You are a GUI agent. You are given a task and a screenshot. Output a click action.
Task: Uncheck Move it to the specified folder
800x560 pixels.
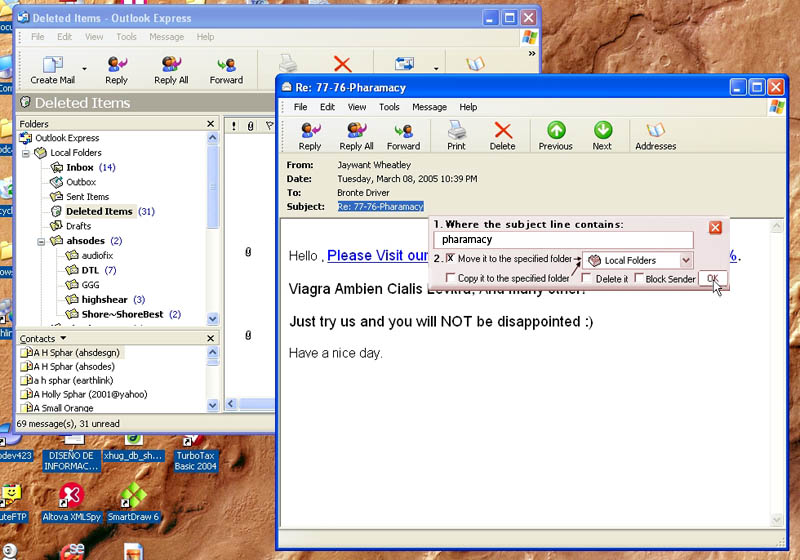450,259
